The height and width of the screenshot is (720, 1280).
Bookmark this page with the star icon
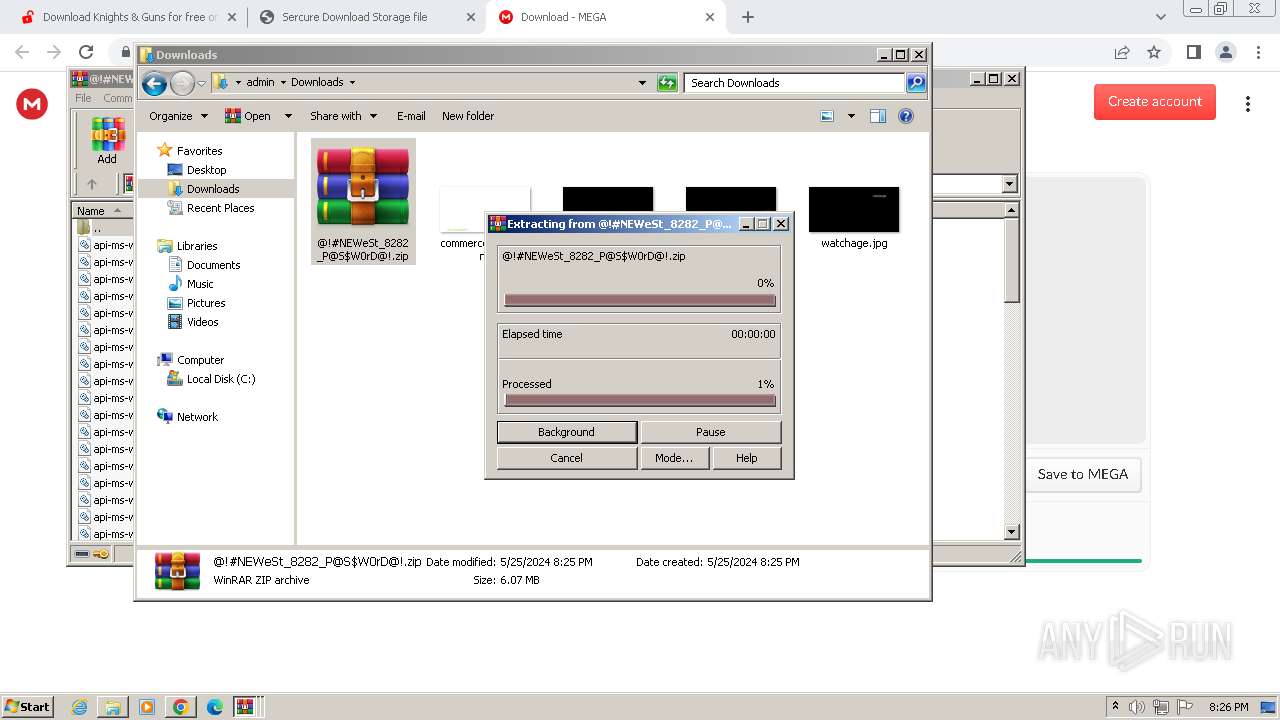coord(1154,52)
